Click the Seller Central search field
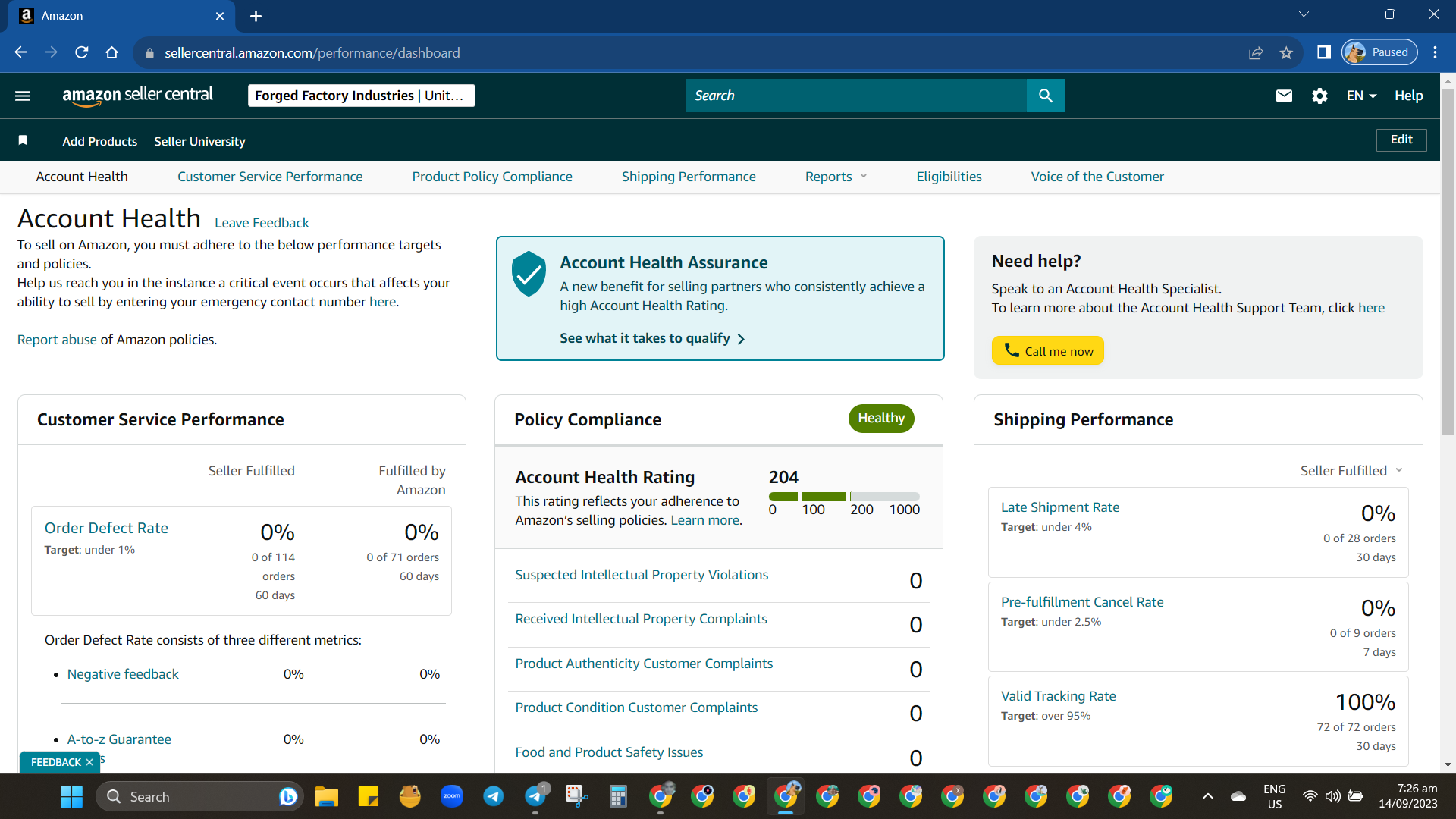Viewport: 1456px width, 819px height. point(855,96)
